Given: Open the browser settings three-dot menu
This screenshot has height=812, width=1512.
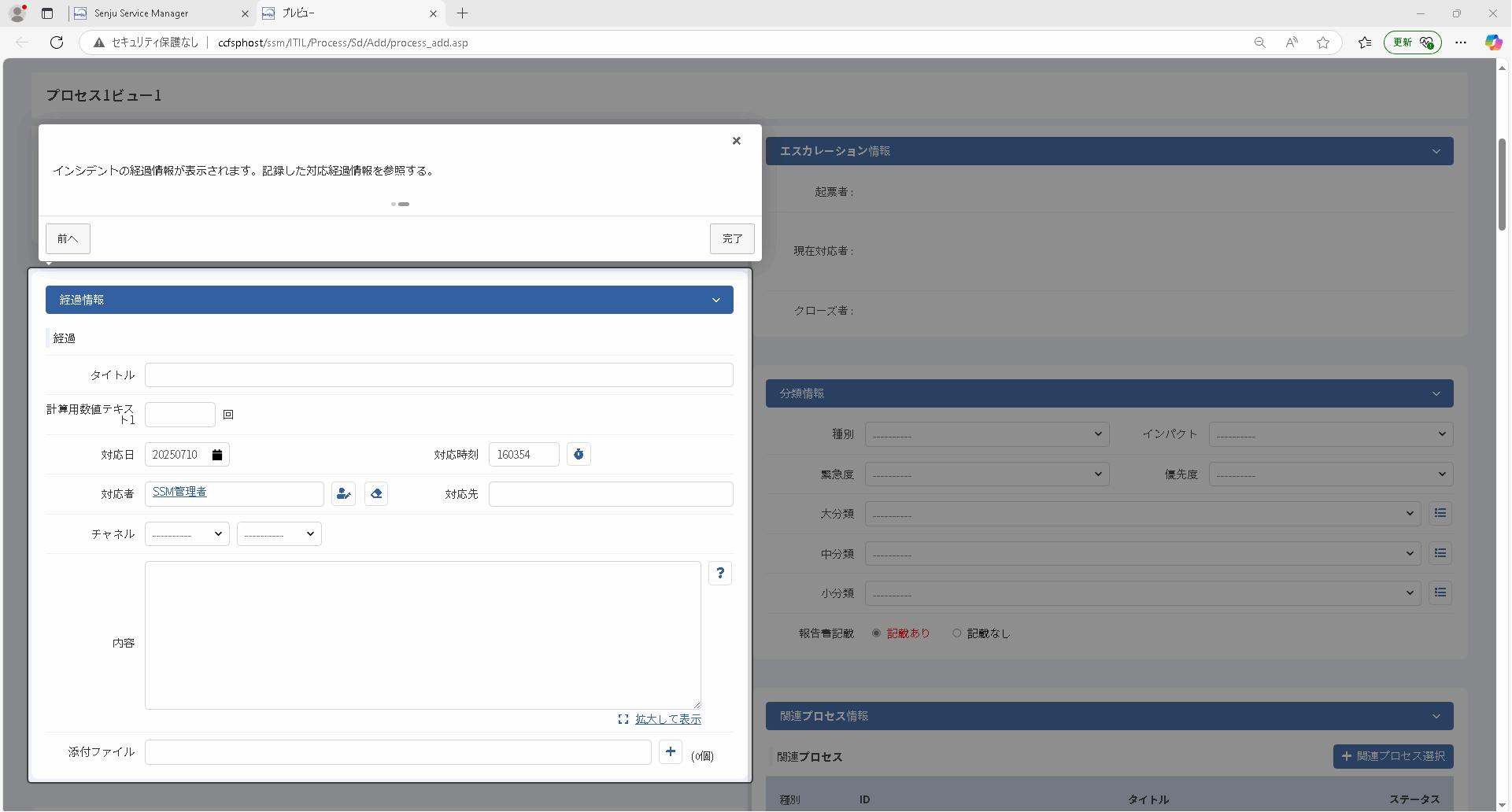Looking at the screenshot, I should pos(1461,42).
